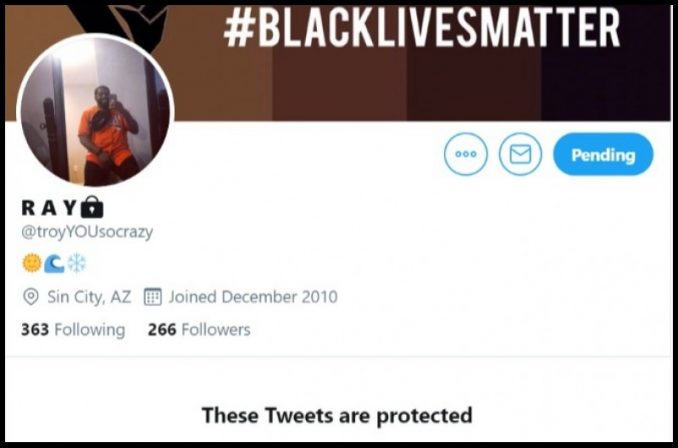
Task: Click the Sin City, AZ location text
Action: click(89, 297)
